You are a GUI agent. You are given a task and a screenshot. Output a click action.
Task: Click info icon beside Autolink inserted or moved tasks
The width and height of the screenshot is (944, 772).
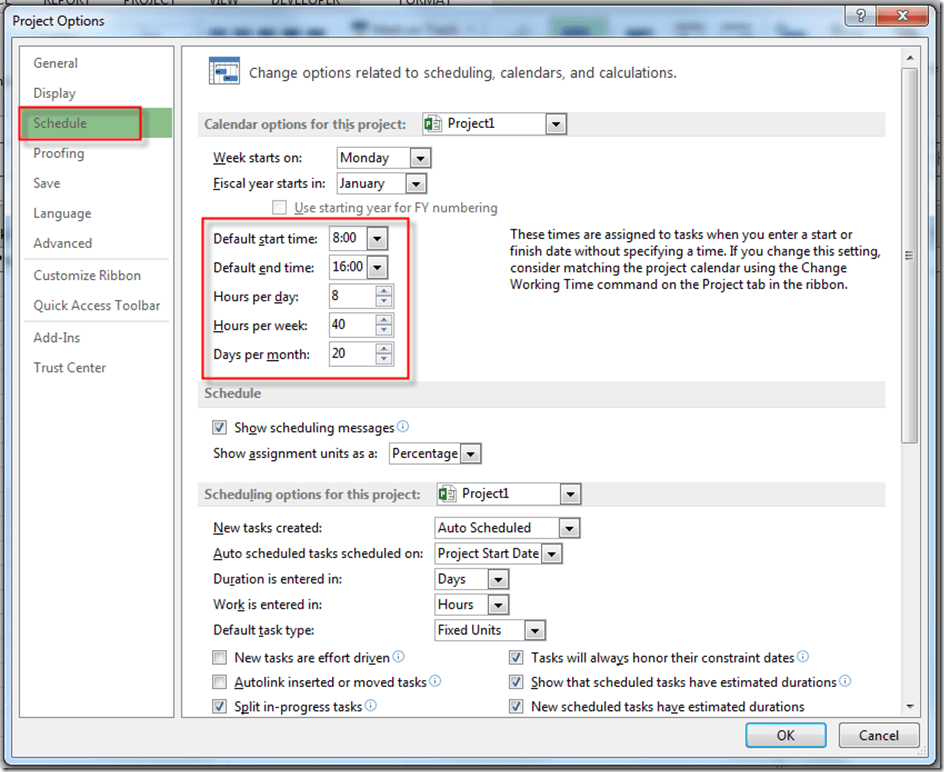click(x=435, y=681)
